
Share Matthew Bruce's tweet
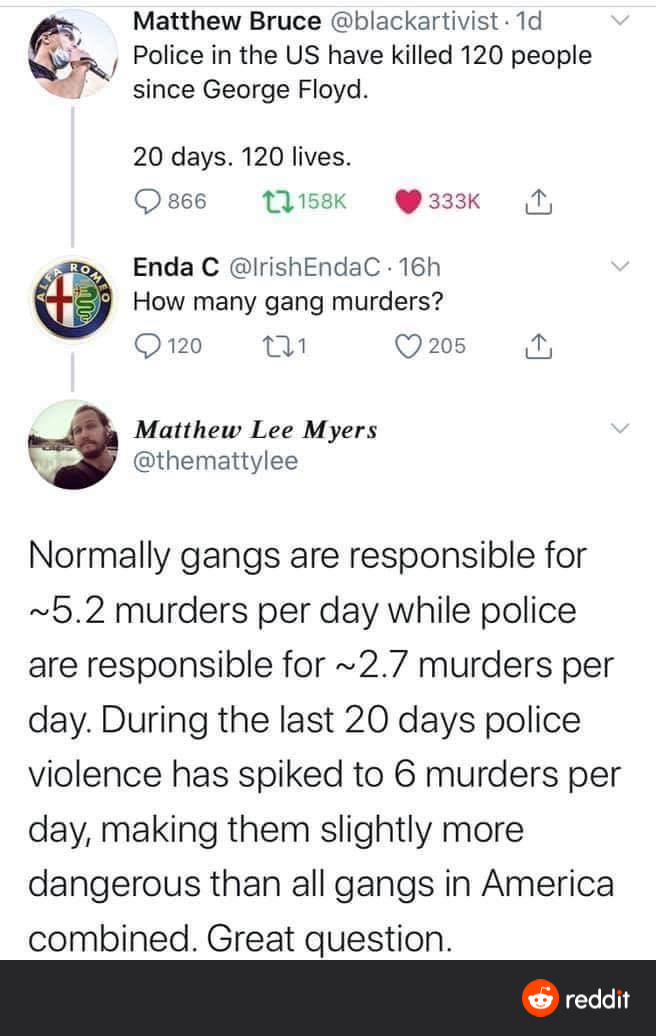[x=537, y=201]
